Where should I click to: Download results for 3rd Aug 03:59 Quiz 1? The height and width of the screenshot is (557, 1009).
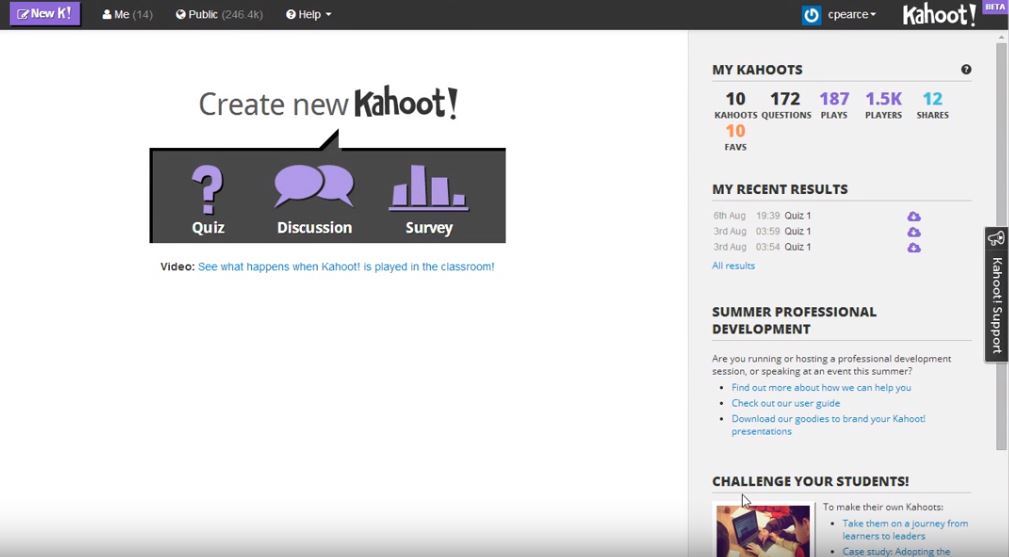pyautogui.click(x=914, y=232)
